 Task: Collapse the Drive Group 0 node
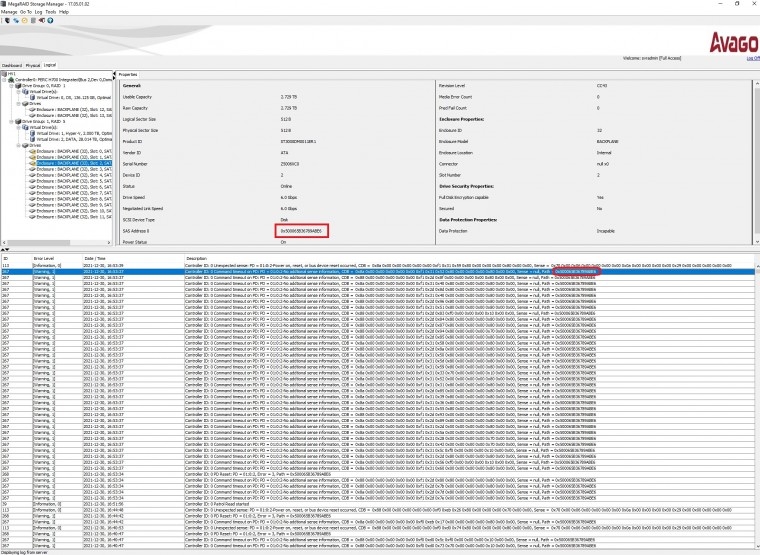click(12, 85)
